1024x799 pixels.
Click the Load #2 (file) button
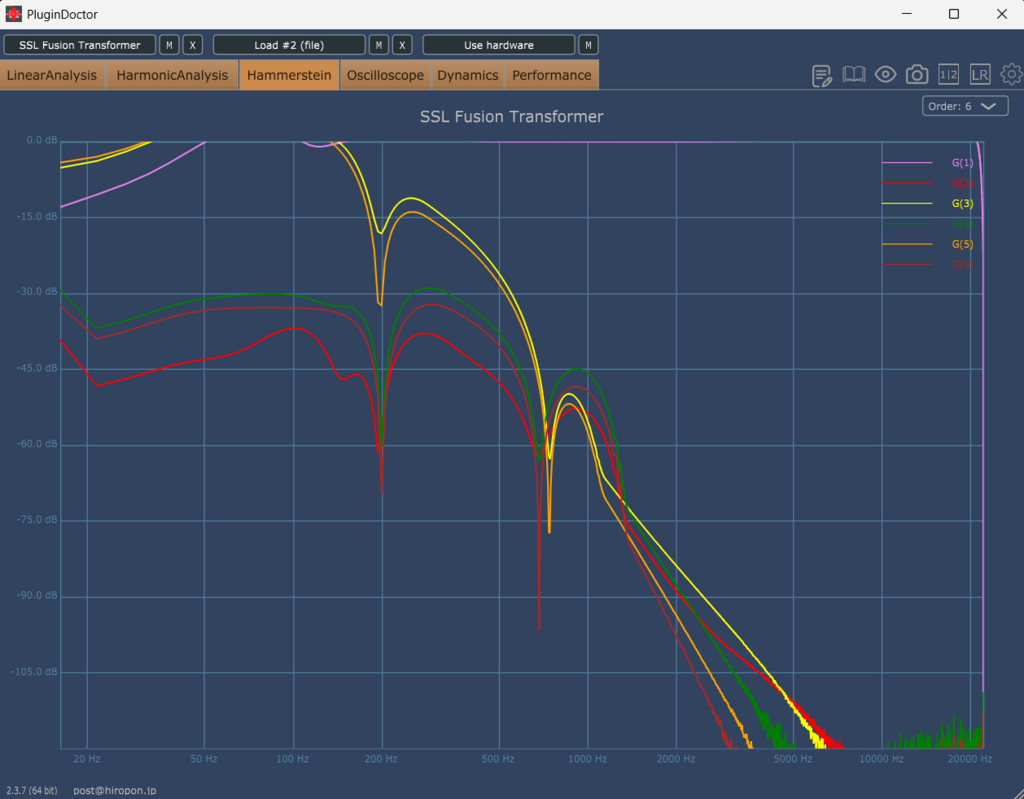(289, 45)
